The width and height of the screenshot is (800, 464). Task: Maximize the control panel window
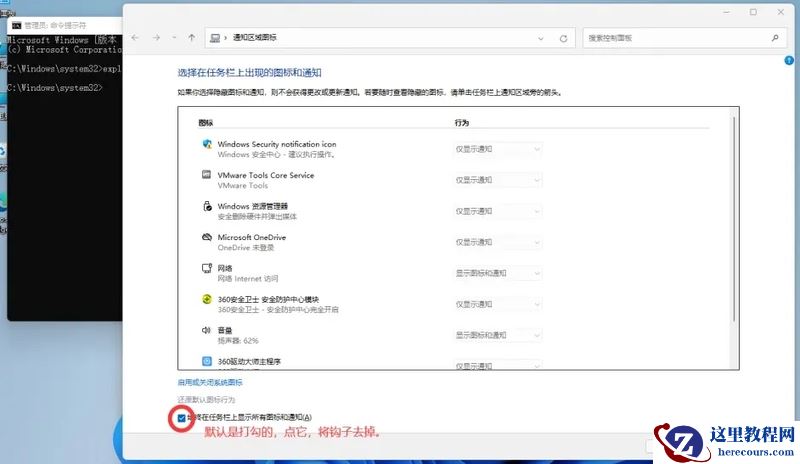click(753, 12)
